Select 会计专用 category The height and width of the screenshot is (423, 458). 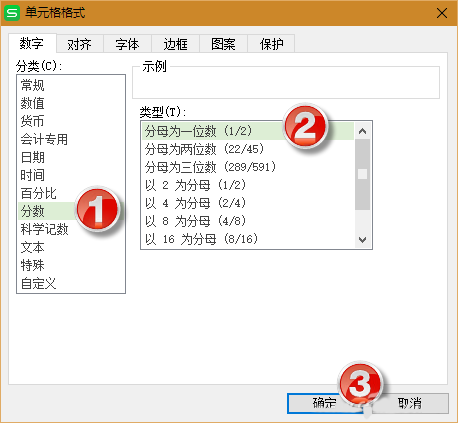[x=71, y=139]
